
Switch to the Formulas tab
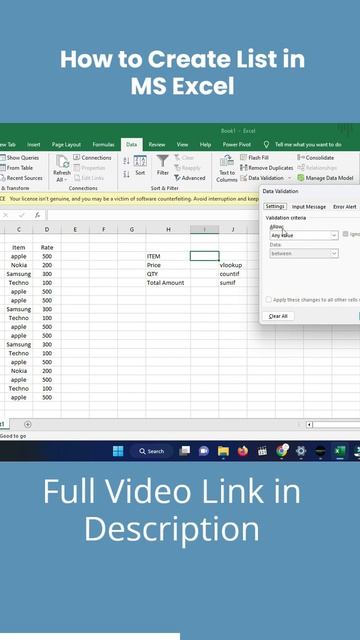tap(103, 144)
